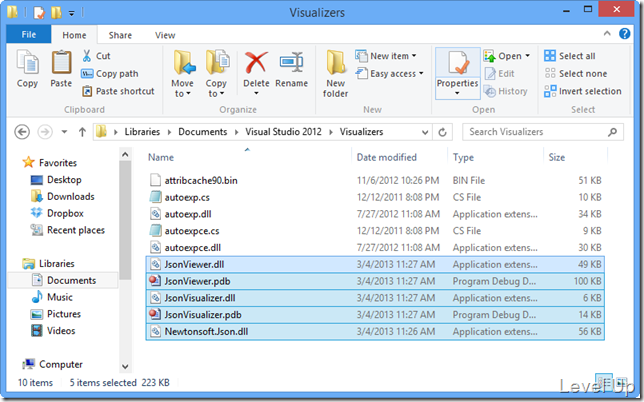Click Properties icon in Quick Access toolbar
The image size is (644, 402).
39,13
